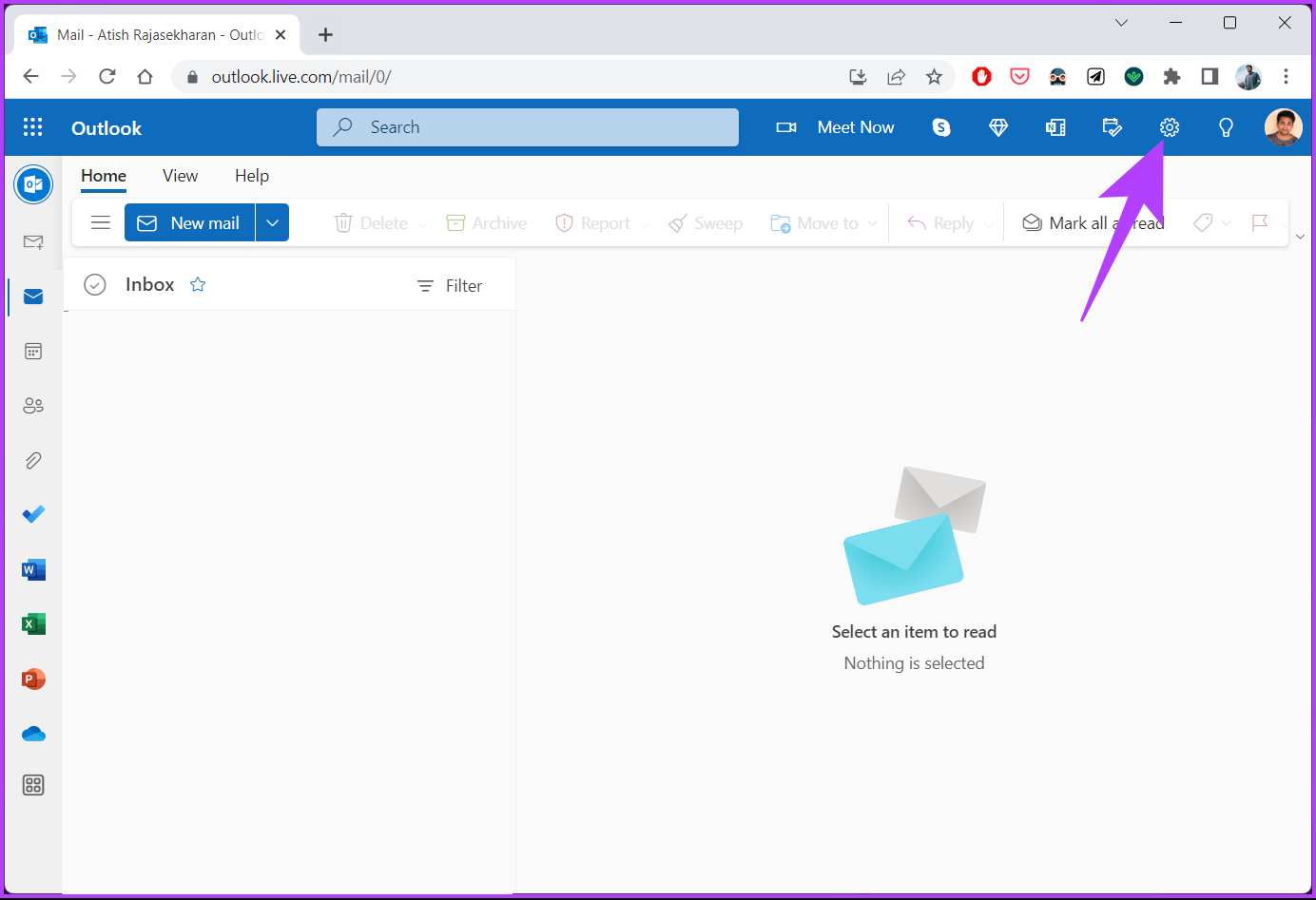Open Files paperclip in the sidebar
The height and width of the screenshot is (900, 1316).
[33, 461]
